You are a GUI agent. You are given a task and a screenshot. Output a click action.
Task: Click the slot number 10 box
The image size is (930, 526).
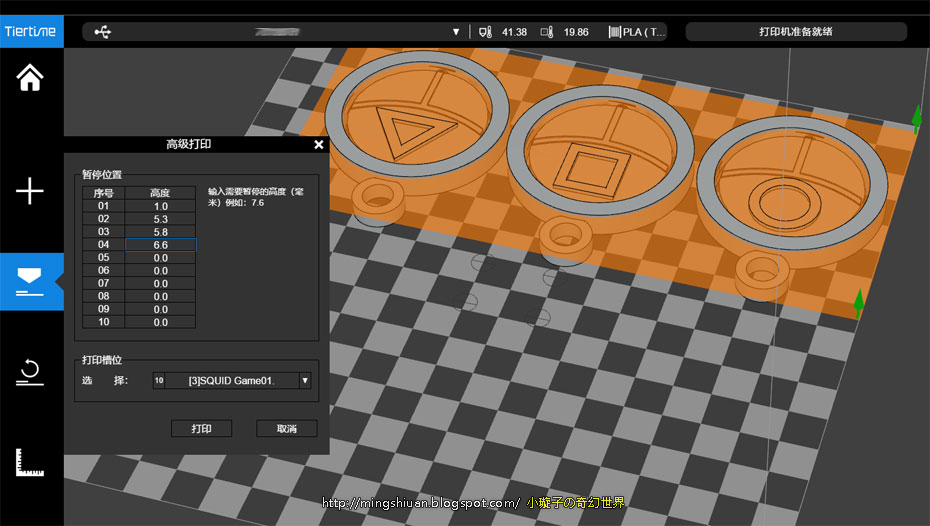(x=159, y=381)
